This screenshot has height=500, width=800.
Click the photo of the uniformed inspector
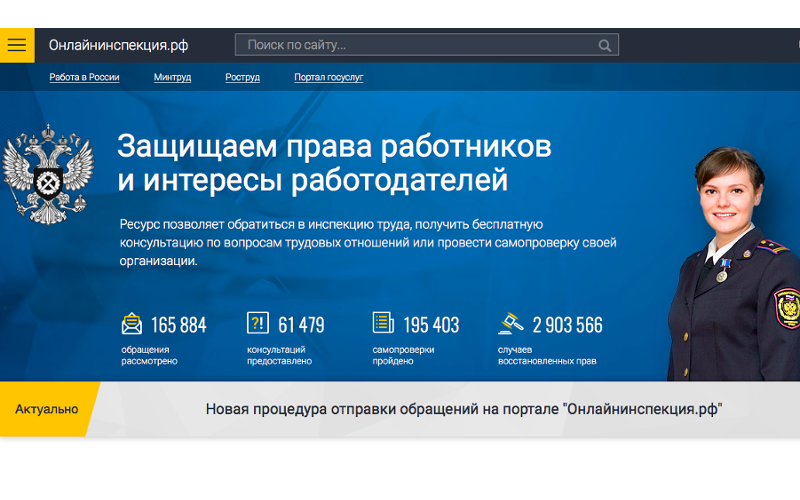[734, 264]
